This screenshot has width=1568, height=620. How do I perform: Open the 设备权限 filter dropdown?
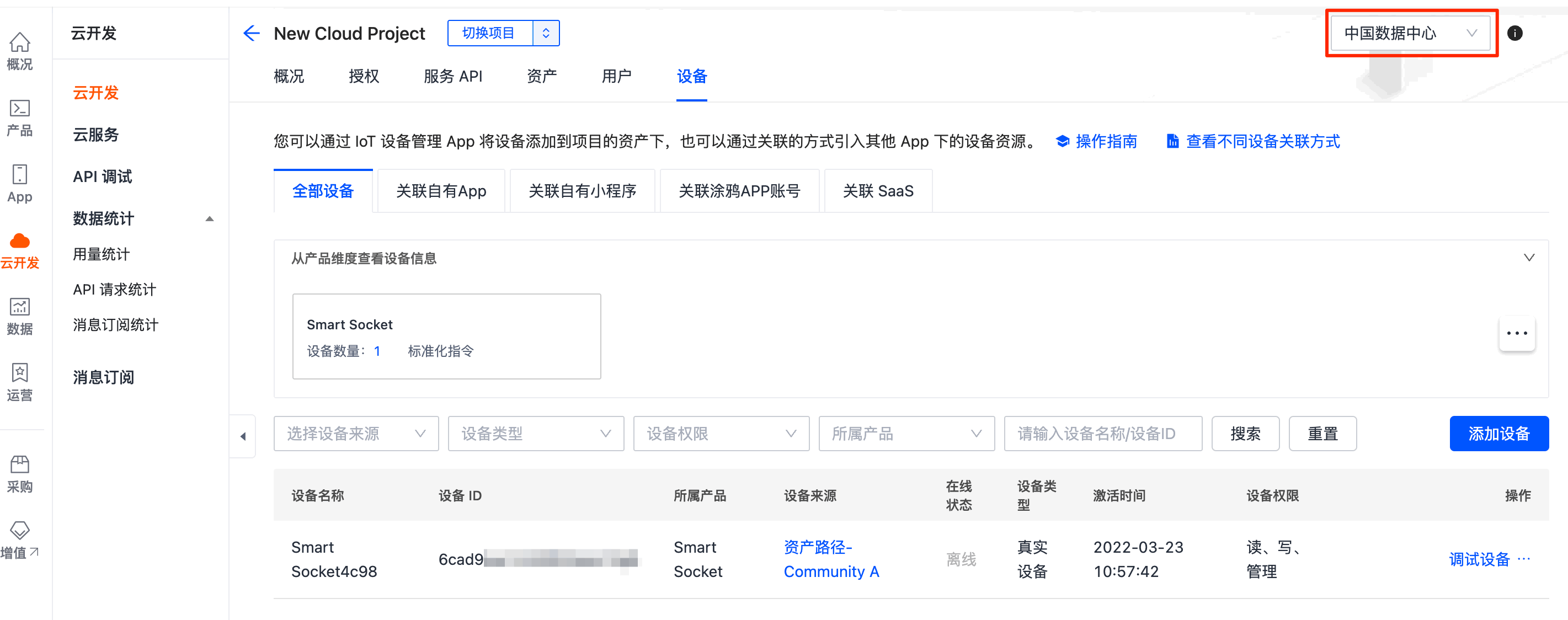tap(721, 433)
